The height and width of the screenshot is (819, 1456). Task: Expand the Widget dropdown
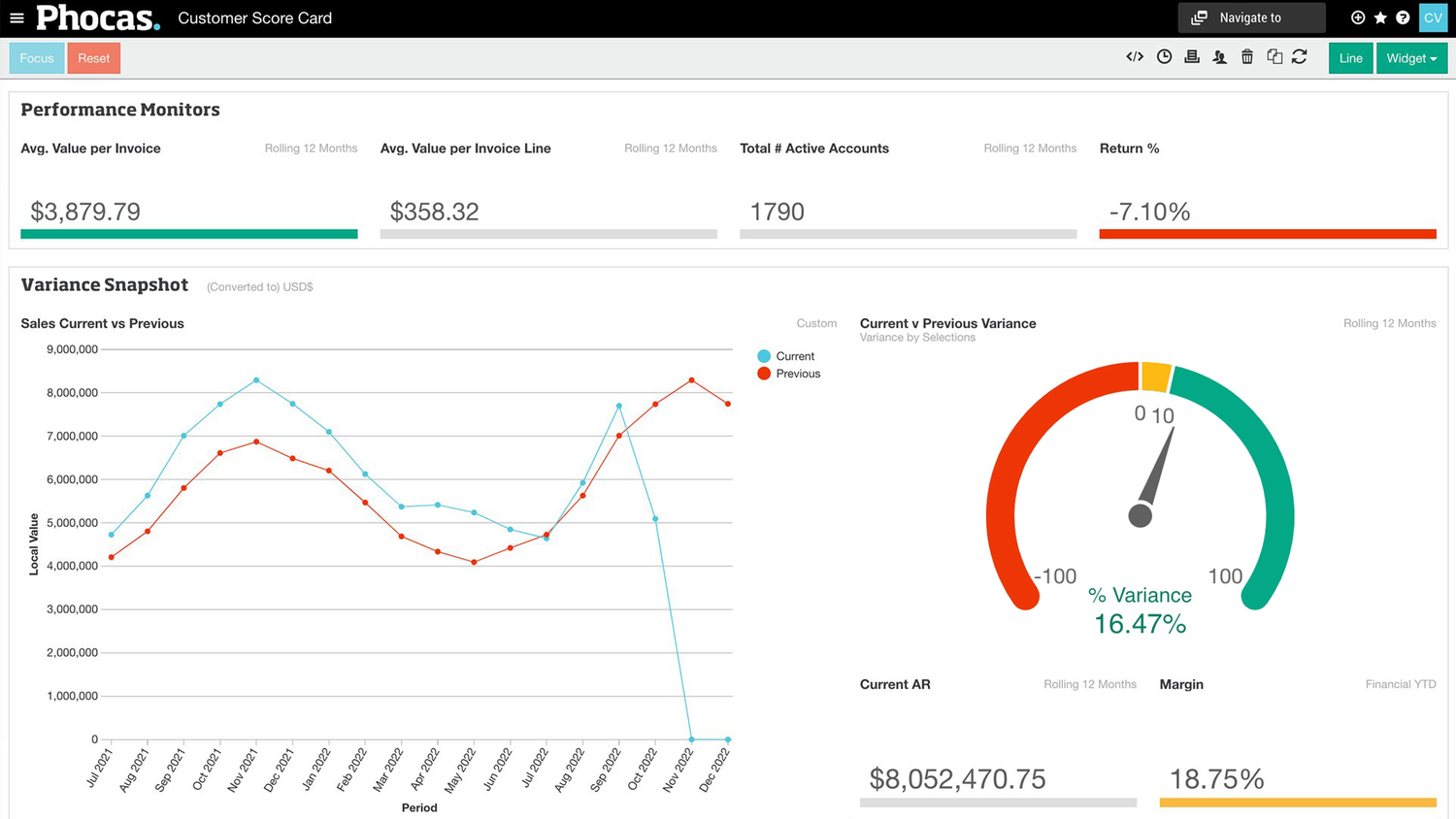tap(1410, 57)
